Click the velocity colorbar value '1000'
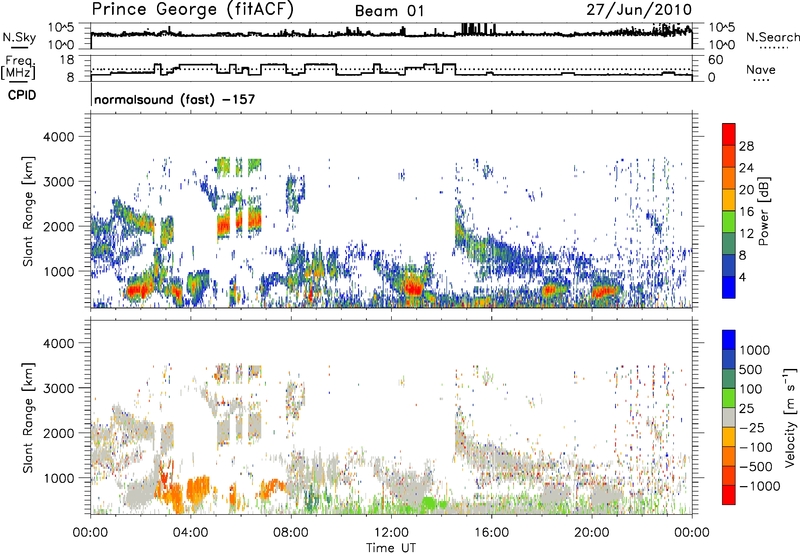The width and height of the screenshot is (800, 554). click(x=755, y=350)
